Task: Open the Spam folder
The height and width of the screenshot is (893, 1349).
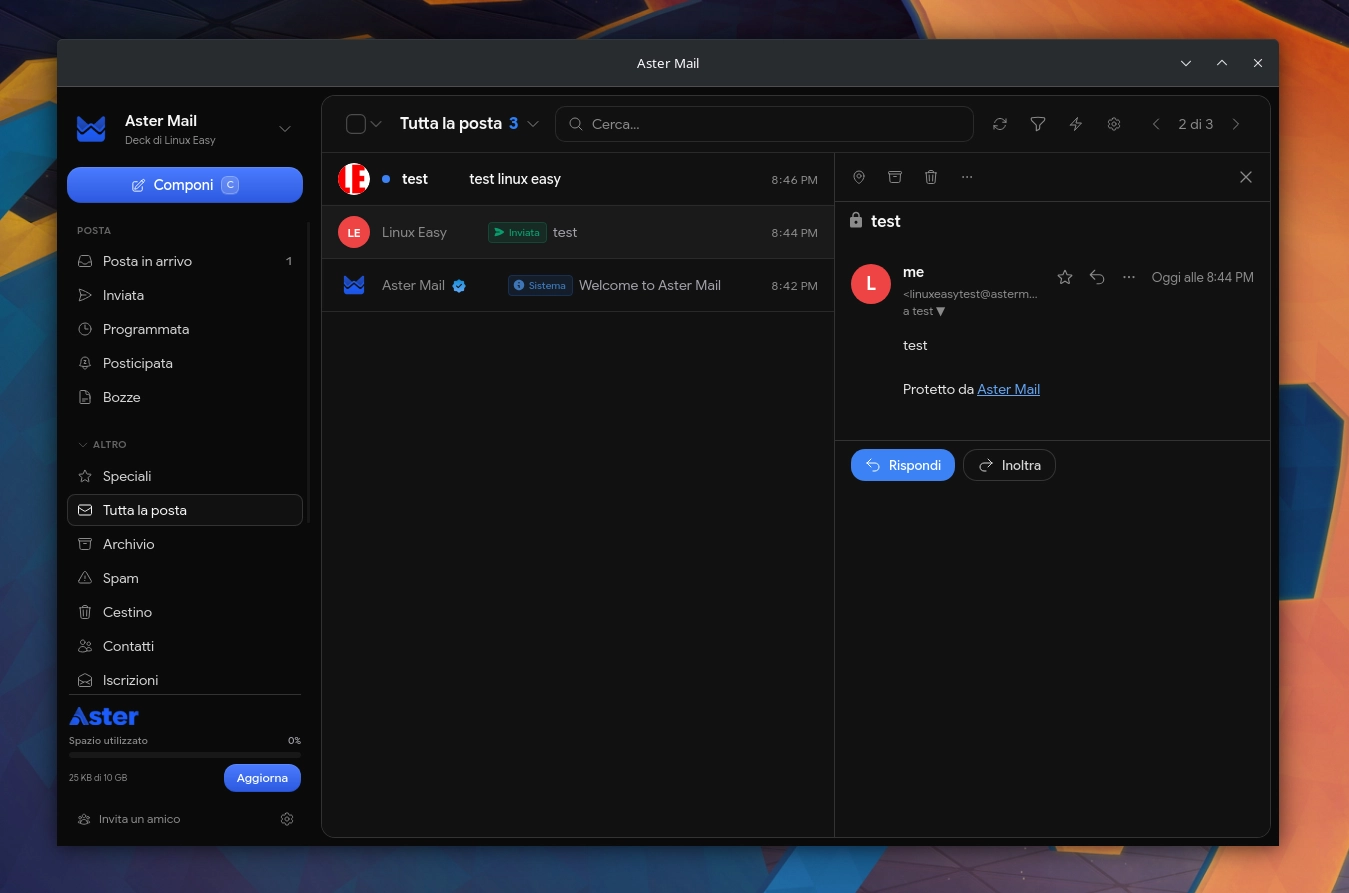Action: (x=185, y=578)
